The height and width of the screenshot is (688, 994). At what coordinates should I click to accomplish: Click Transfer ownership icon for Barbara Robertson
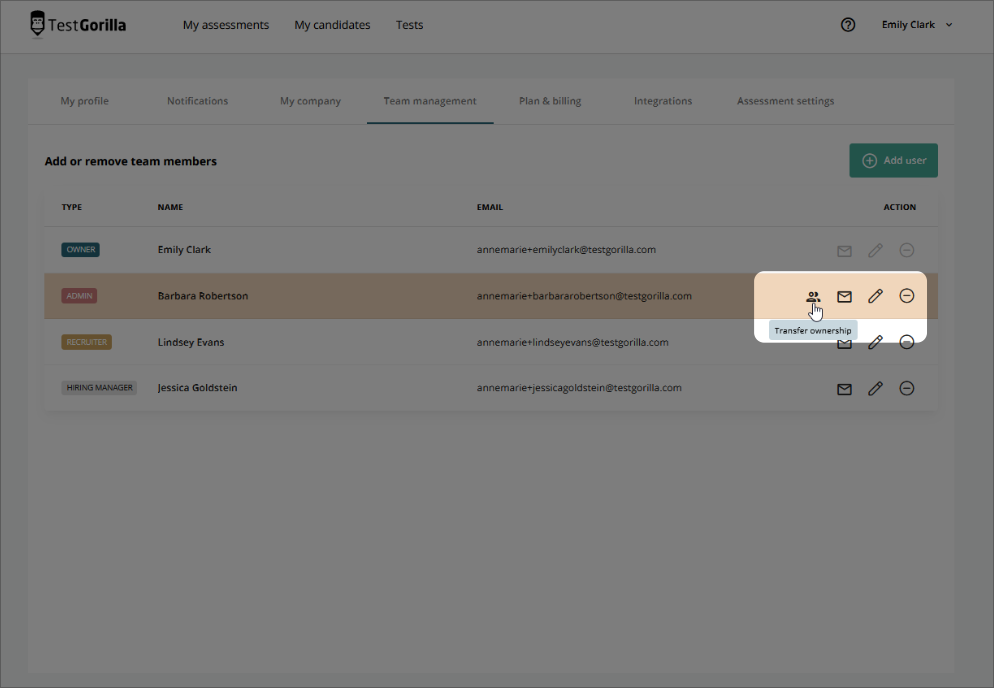[x=813, y=296]
